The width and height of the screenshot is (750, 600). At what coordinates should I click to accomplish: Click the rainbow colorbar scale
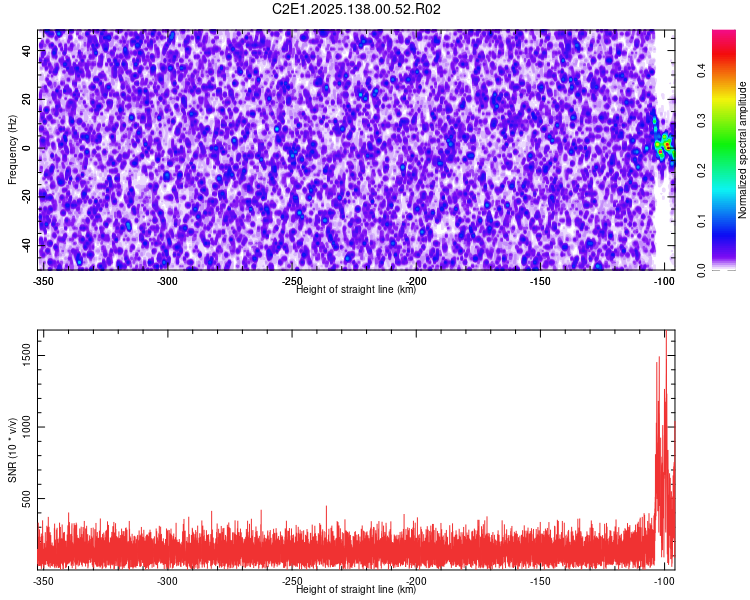coord(724,150)
